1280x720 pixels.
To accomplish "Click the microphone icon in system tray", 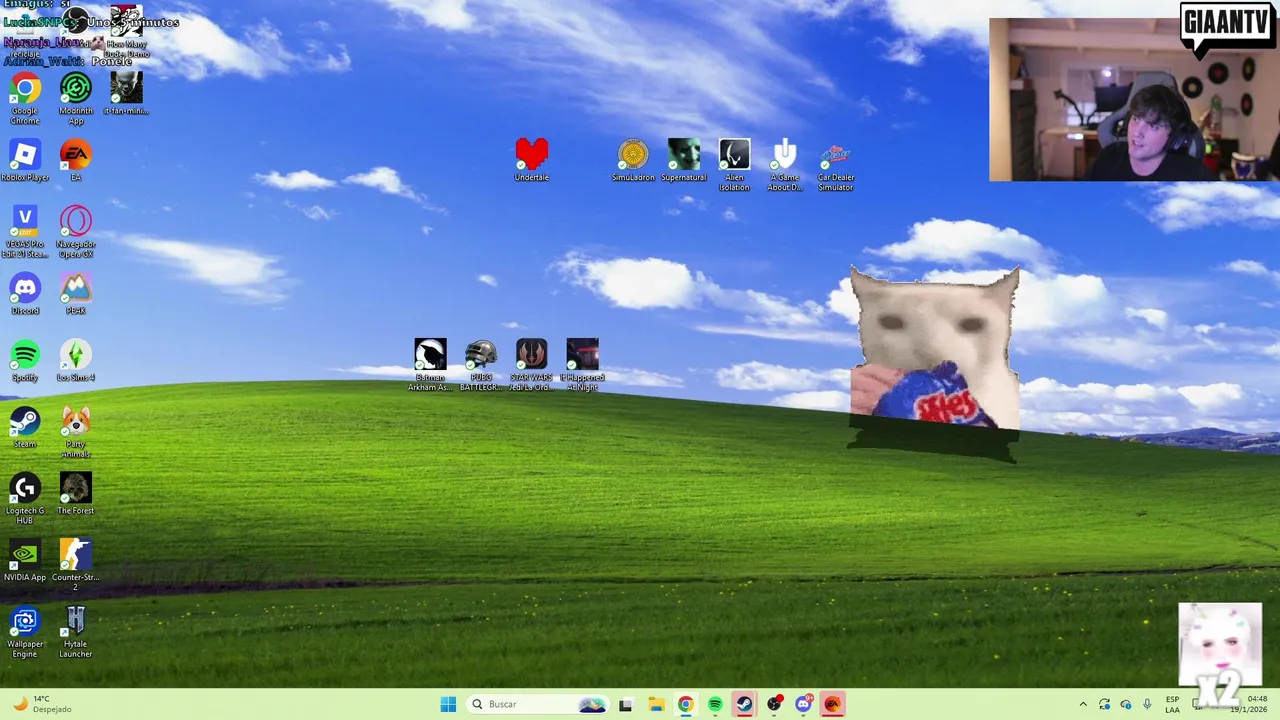I will (x=1147, y=704).
